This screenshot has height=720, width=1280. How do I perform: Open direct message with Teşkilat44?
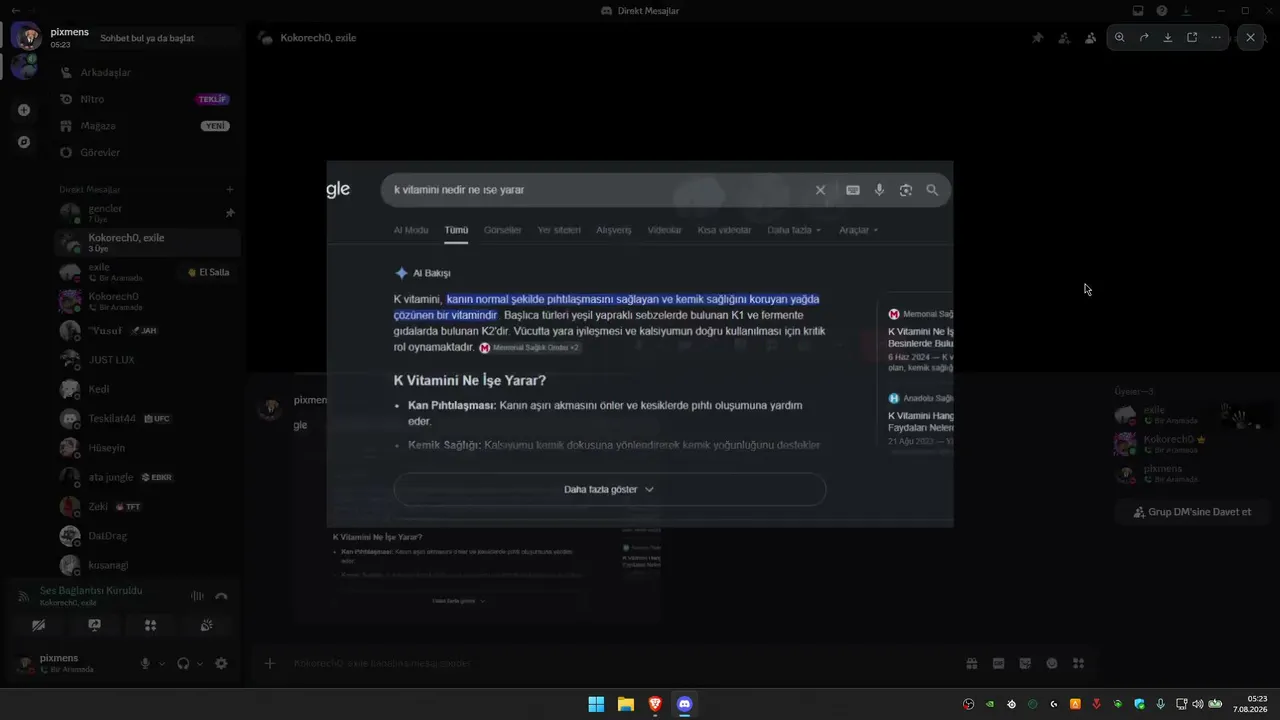(148, 418)
